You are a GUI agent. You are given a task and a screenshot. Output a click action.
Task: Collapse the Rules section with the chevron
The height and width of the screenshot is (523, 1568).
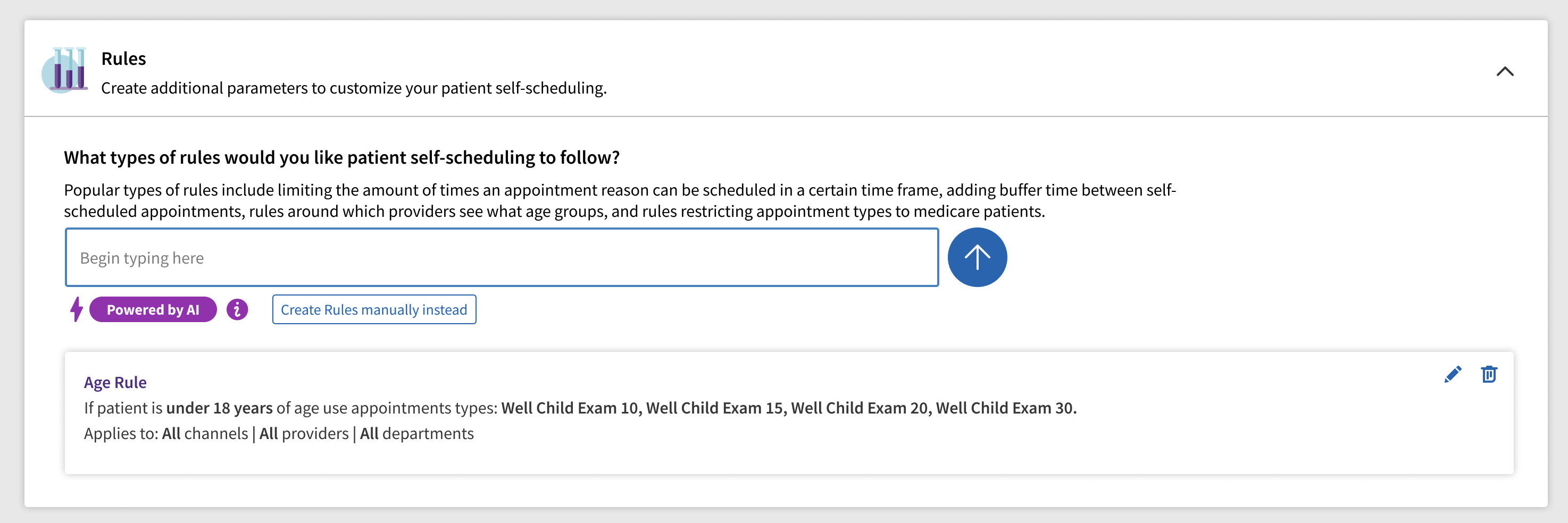click(1505, 72)
